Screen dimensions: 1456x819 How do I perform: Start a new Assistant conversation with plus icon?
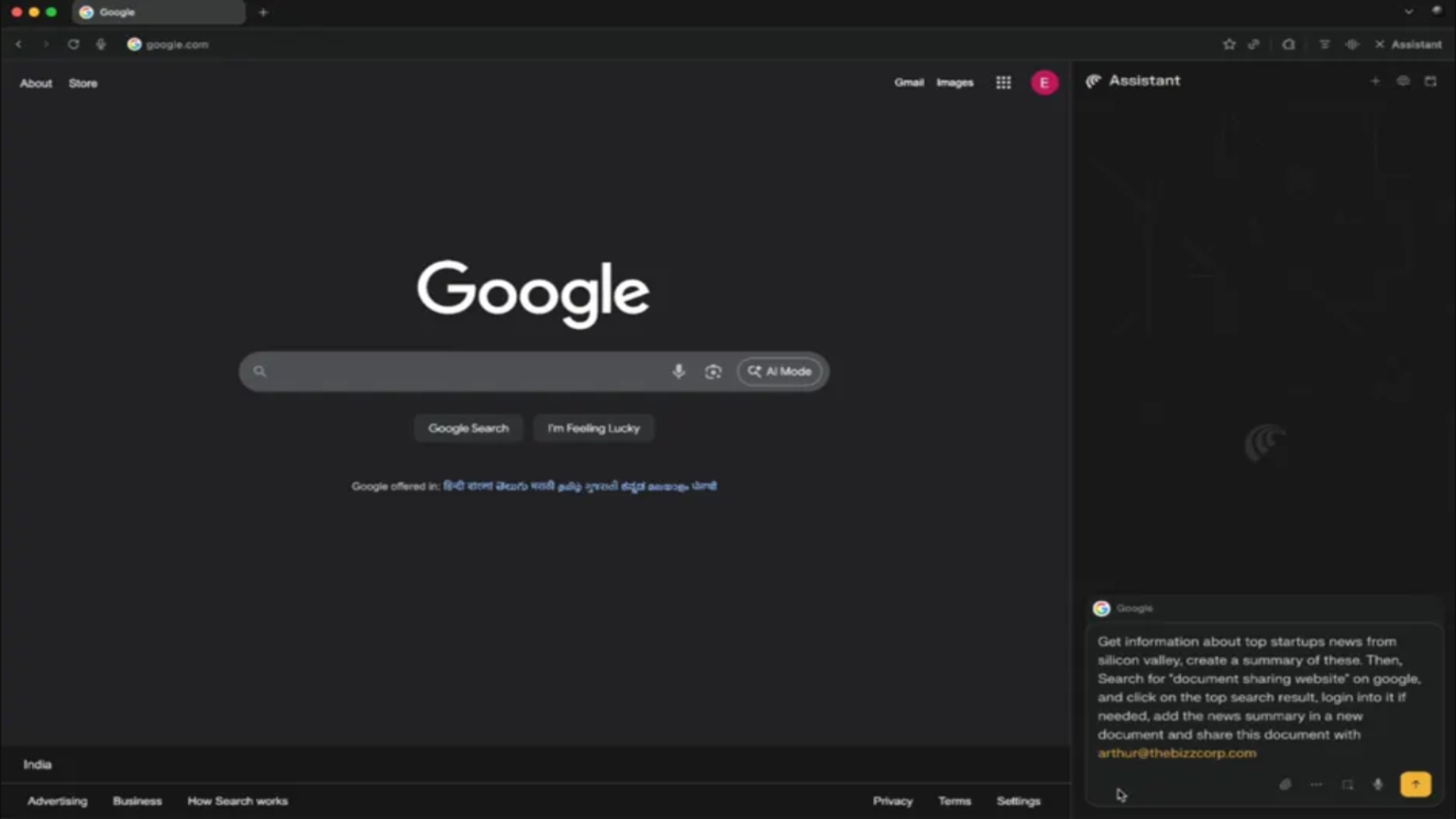(x=1375, y=80)
